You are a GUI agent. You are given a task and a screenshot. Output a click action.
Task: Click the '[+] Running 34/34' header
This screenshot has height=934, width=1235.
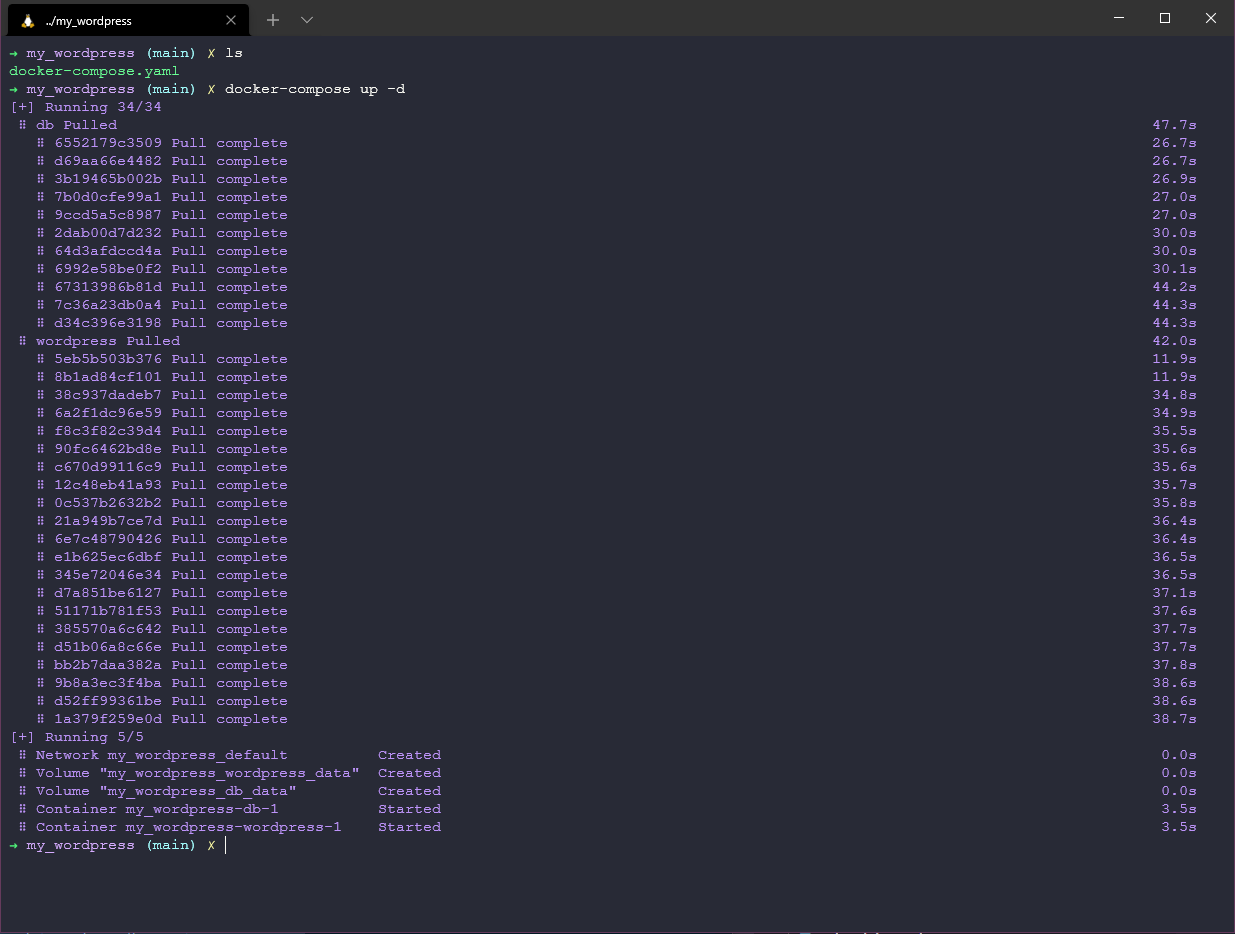pyautogui.click(x=85, y=107)
